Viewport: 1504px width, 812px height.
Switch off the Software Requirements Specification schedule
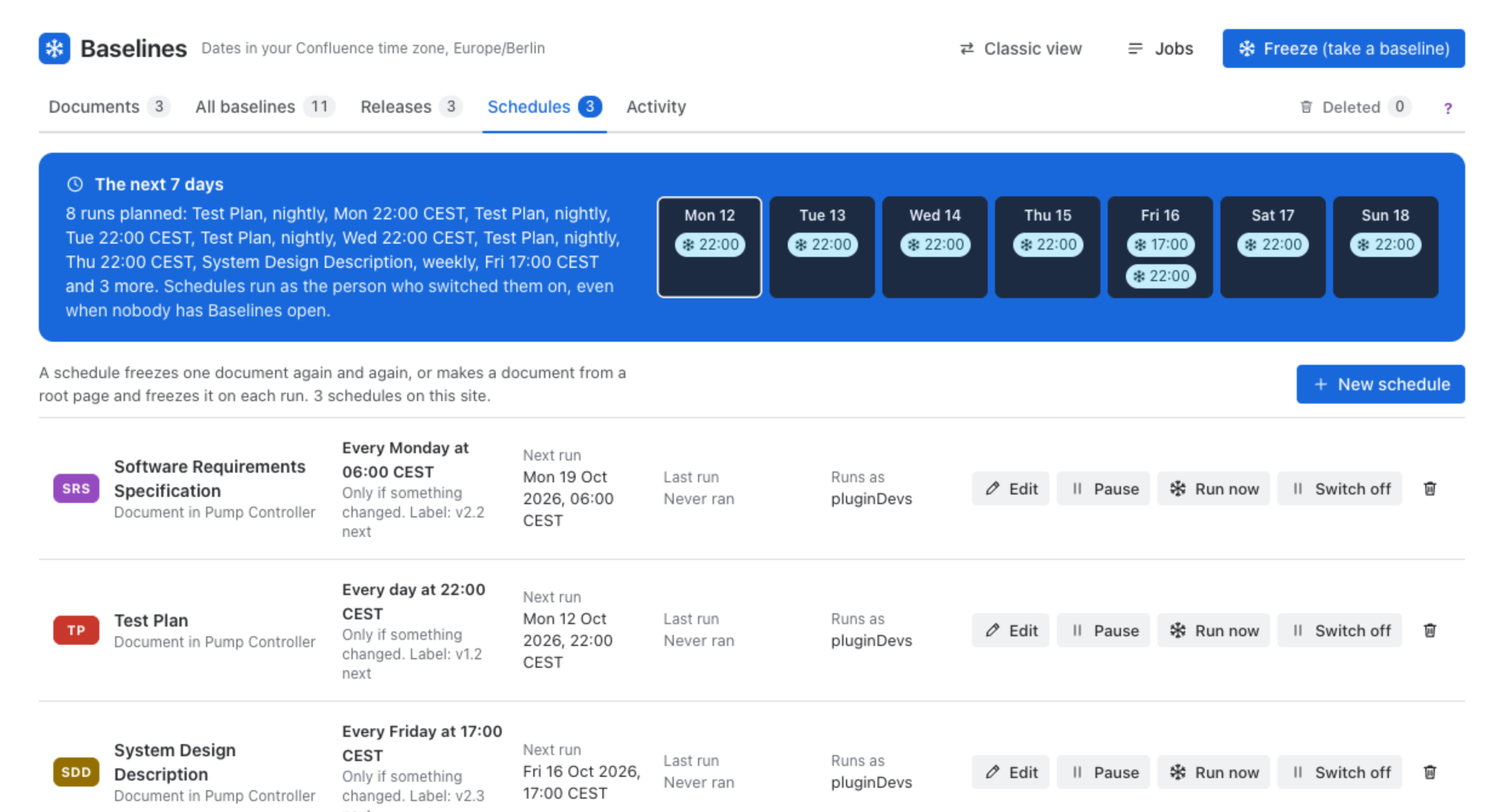coord(1340,488)
